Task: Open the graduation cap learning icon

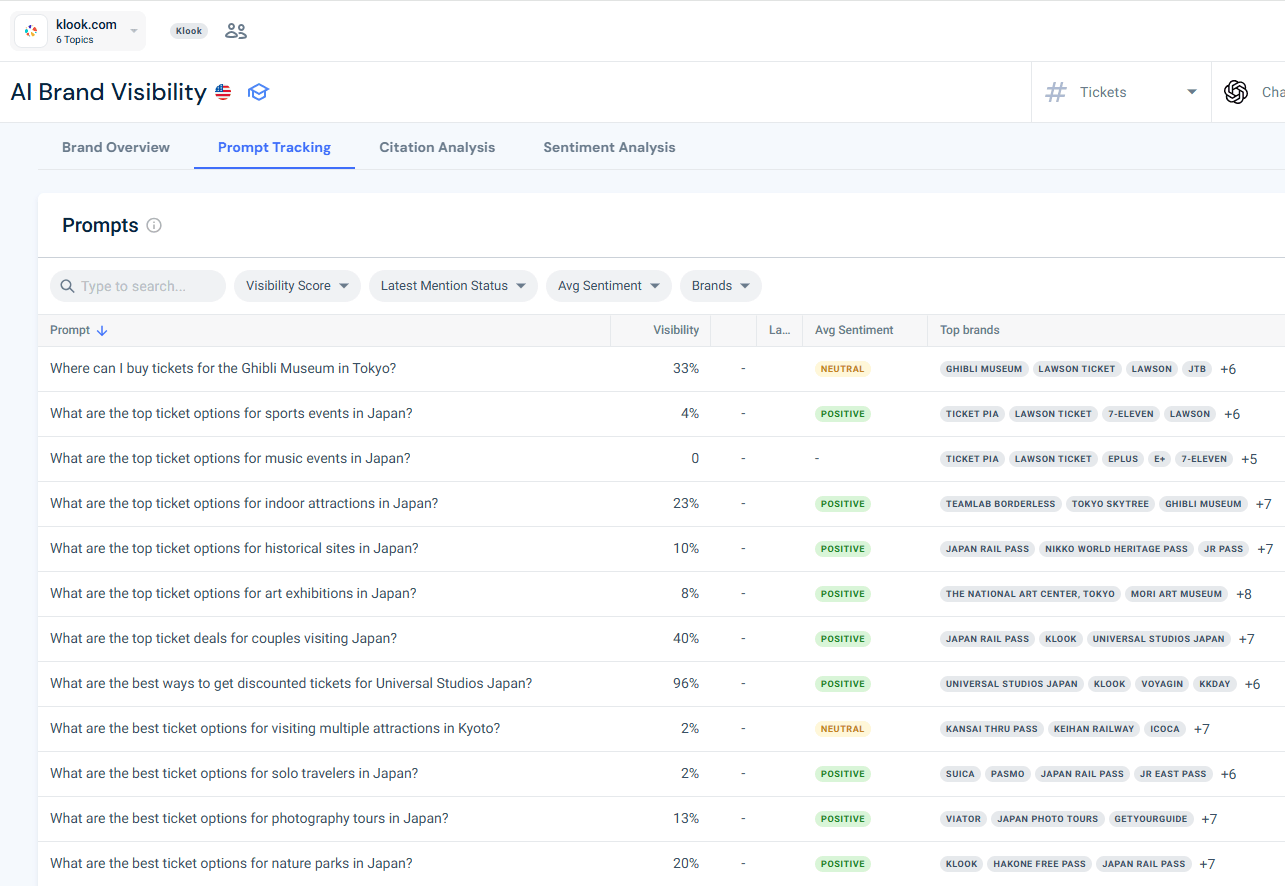Action: click(259, 92)
